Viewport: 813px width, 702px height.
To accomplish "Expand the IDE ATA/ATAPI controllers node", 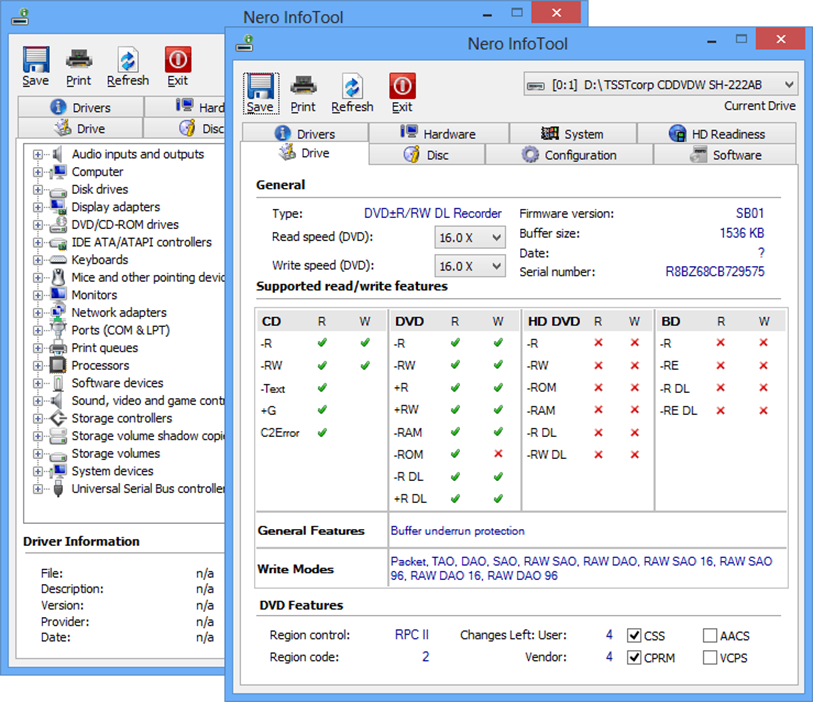I will (37, 242).
